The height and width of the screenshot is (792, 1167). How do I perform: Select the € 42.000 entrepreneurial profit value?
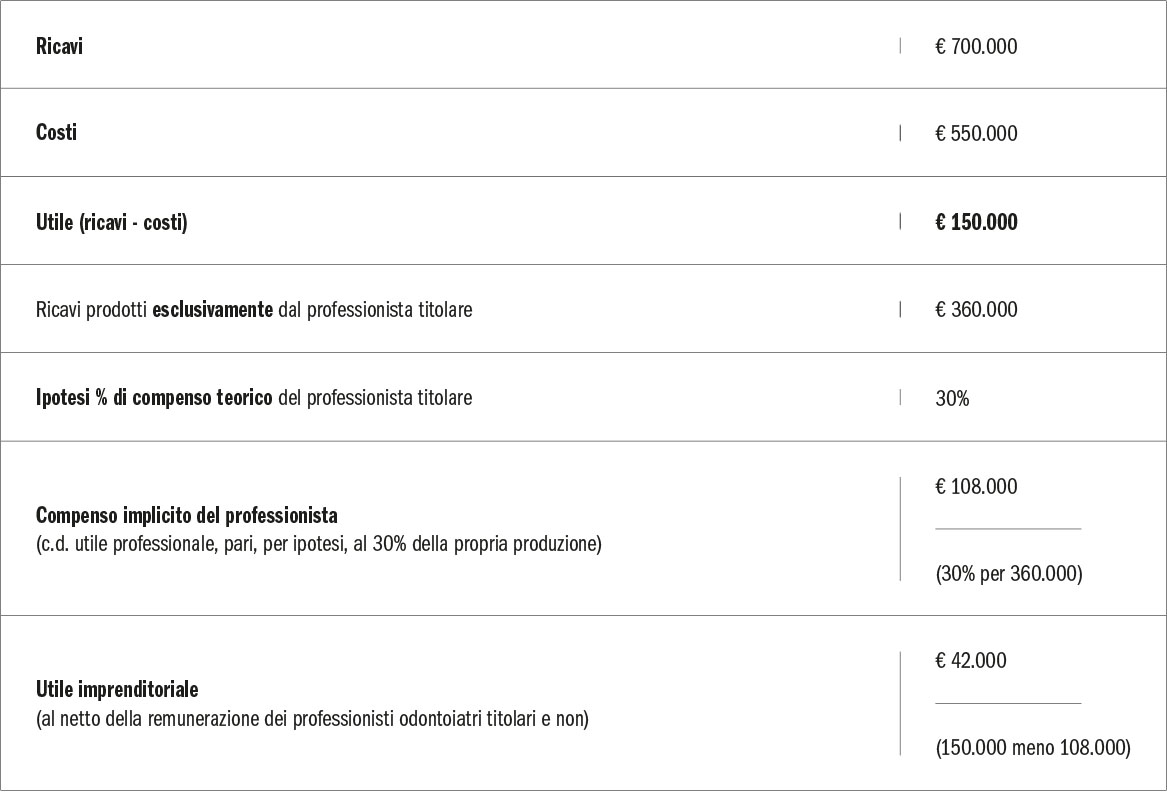pos(970,661)
